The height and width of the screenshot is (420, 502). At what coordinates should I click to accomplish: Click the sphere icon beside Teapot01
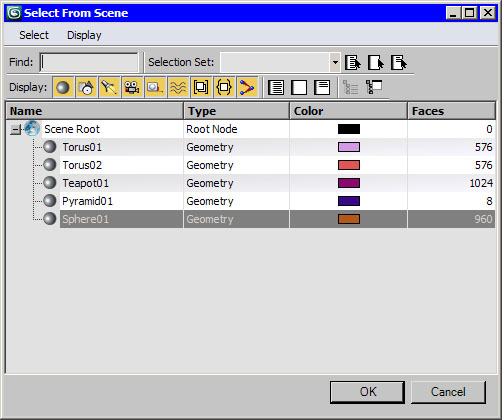coord(50,183)
